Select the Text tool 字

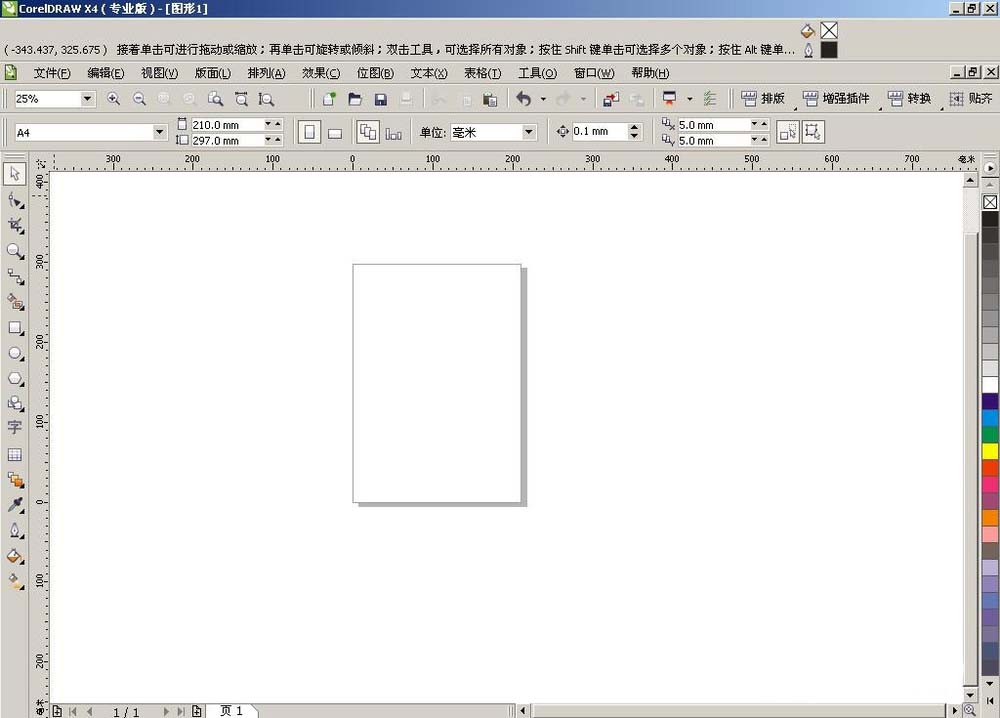(15, 428)
